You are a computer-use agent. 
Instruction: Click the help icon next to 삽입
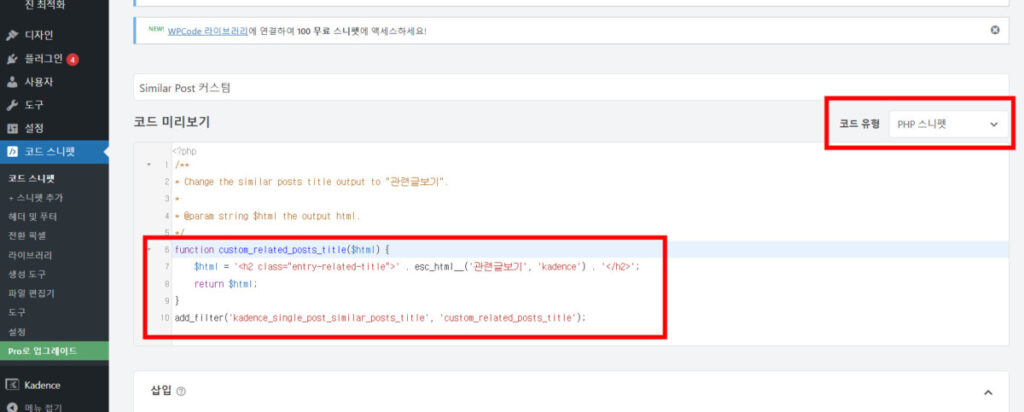(x=181, y=391)
